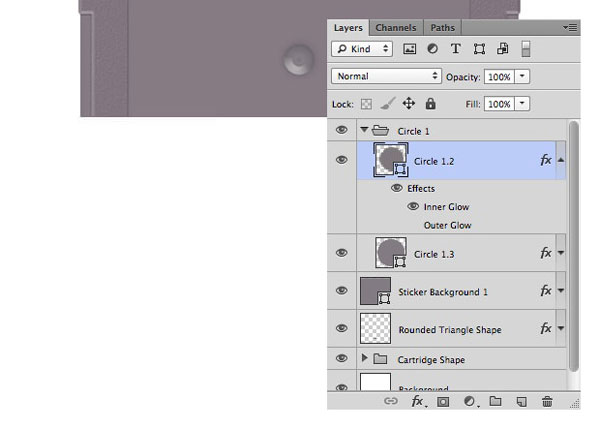This screenshot has height=429, width=600.
Task: Switch to the Channels tab
Action: pyautogui.click(x=396, y=28)
